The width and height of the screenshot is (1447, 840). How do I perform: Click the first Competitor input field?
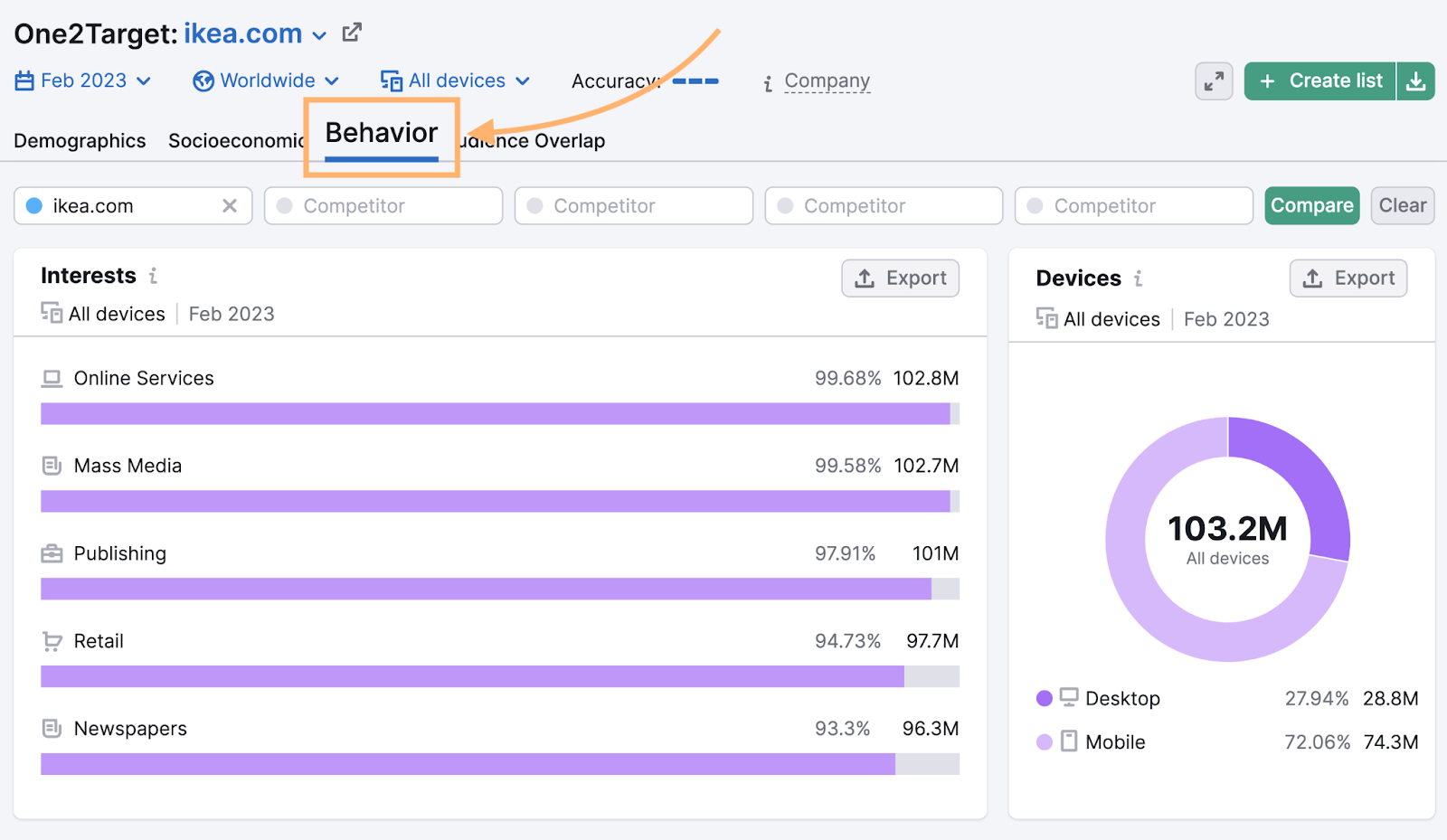tap(383, 206)
